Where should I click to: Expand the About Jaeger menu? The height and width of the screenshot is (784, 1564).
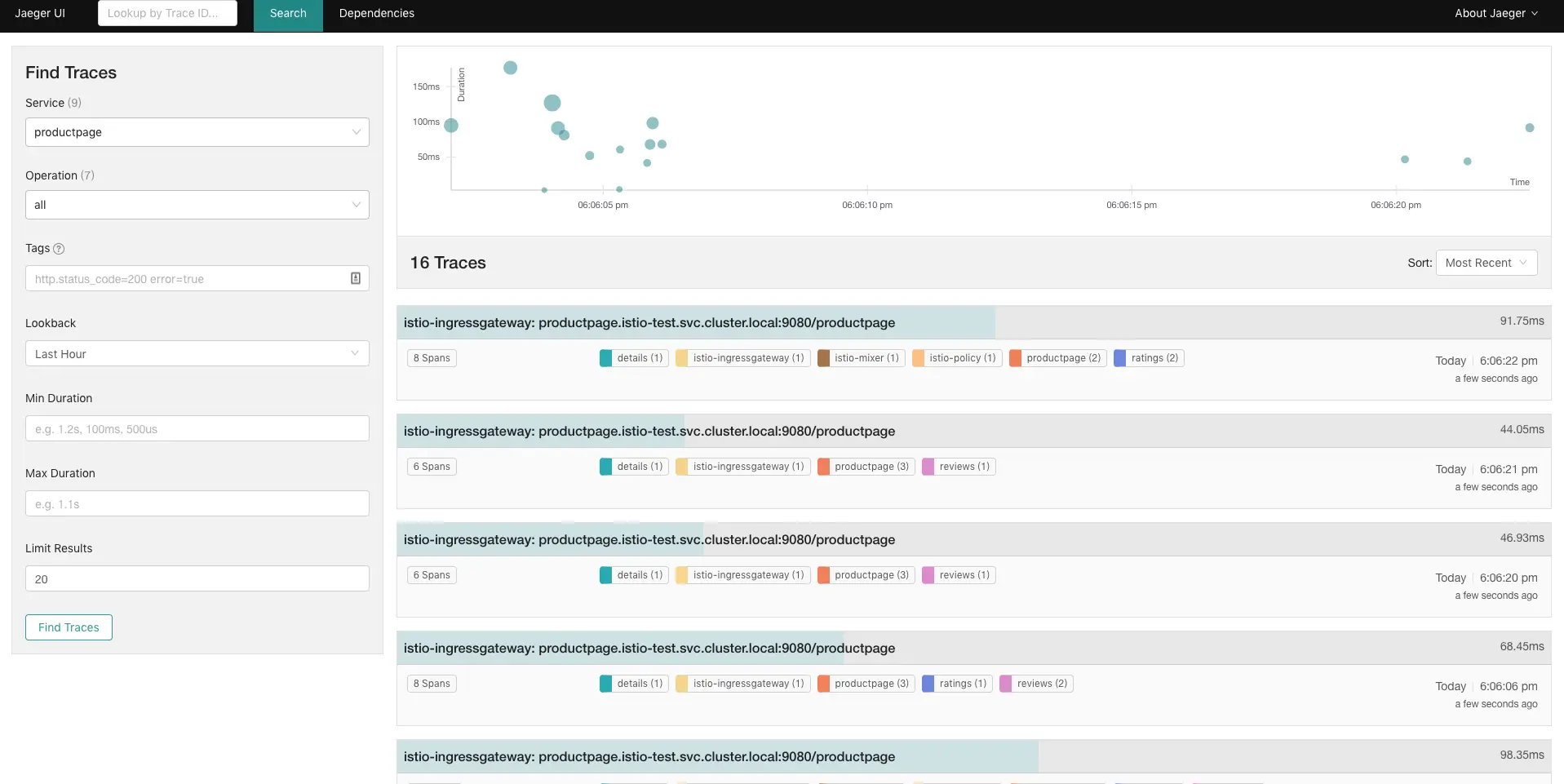tap(1496, 13)
